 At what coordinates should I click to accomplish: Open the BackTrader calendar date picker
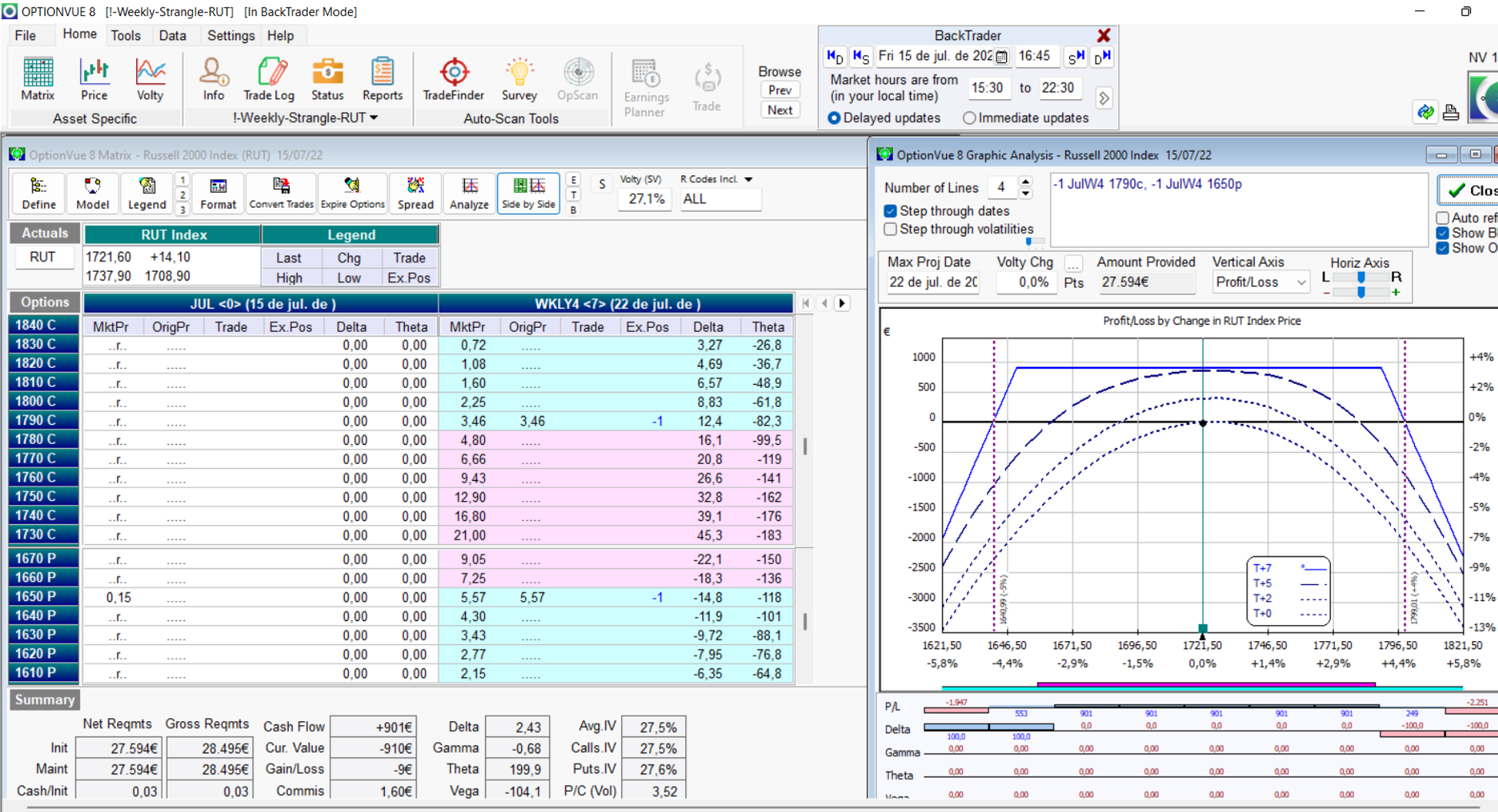pos(1001,56)
